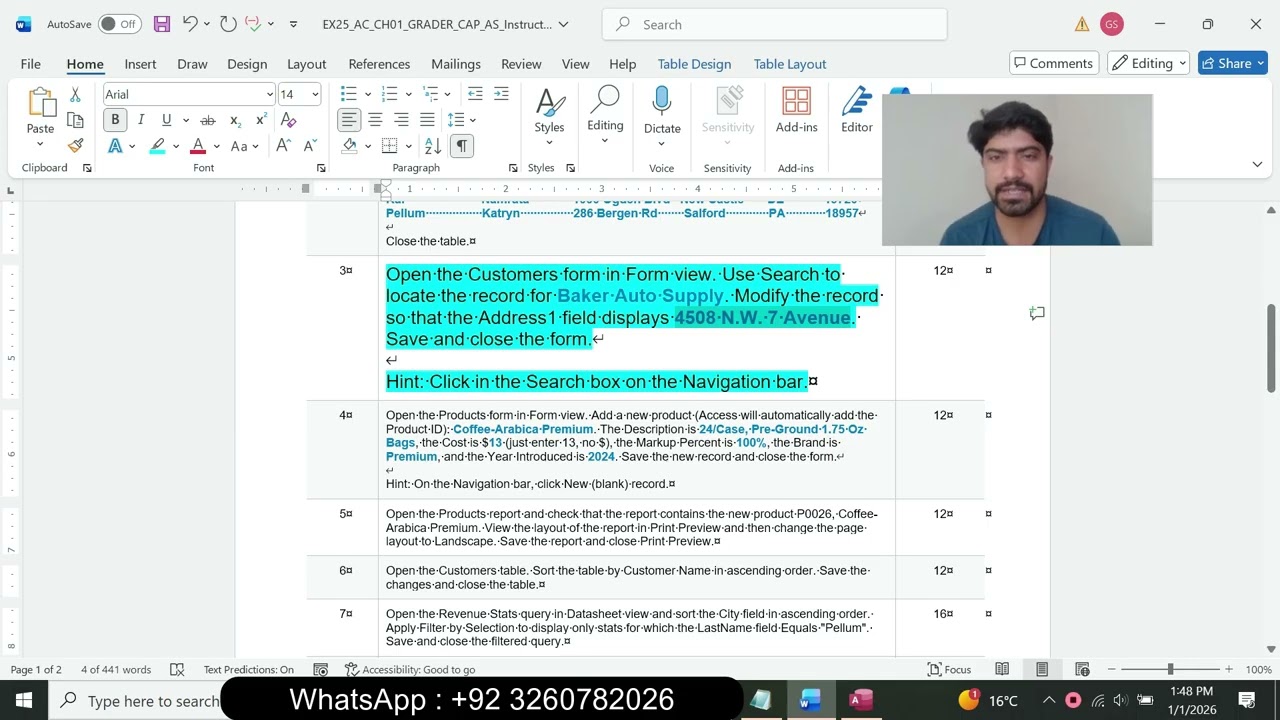
Task: Apply the red font color
Action: (x=198, y=146)
